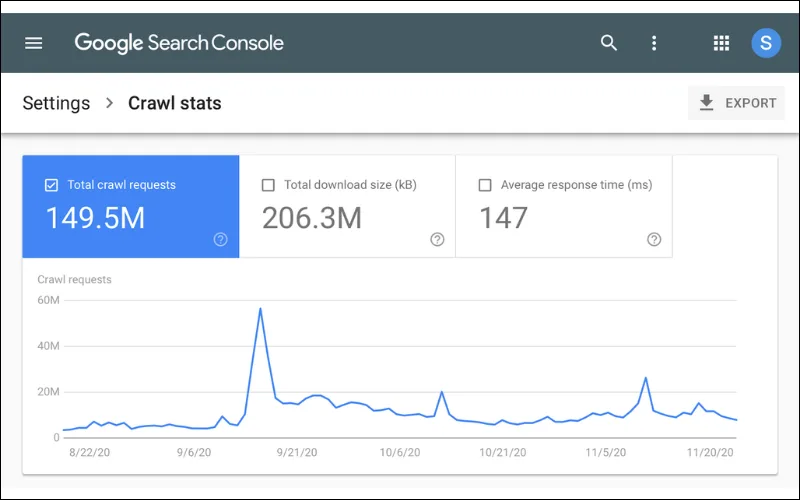Enable the Average response time (ms) checkbox

[485, 185]
